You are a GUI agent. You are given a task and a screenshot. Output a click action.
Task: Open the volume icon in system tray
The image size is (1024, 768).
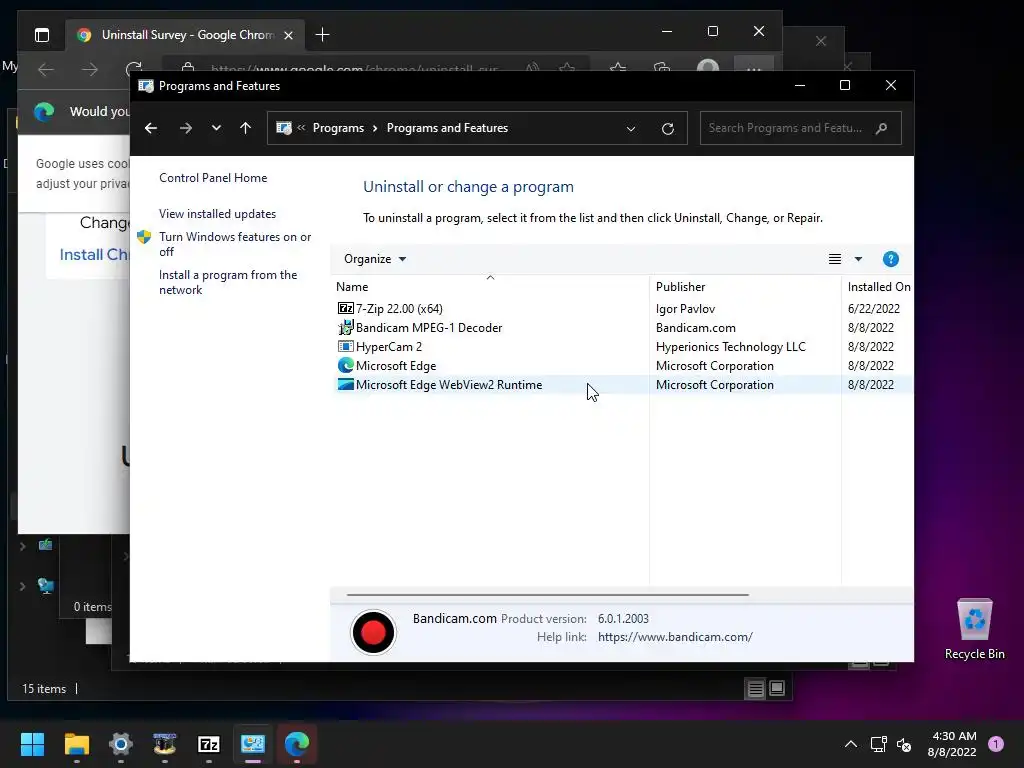[x=904, y=744]
